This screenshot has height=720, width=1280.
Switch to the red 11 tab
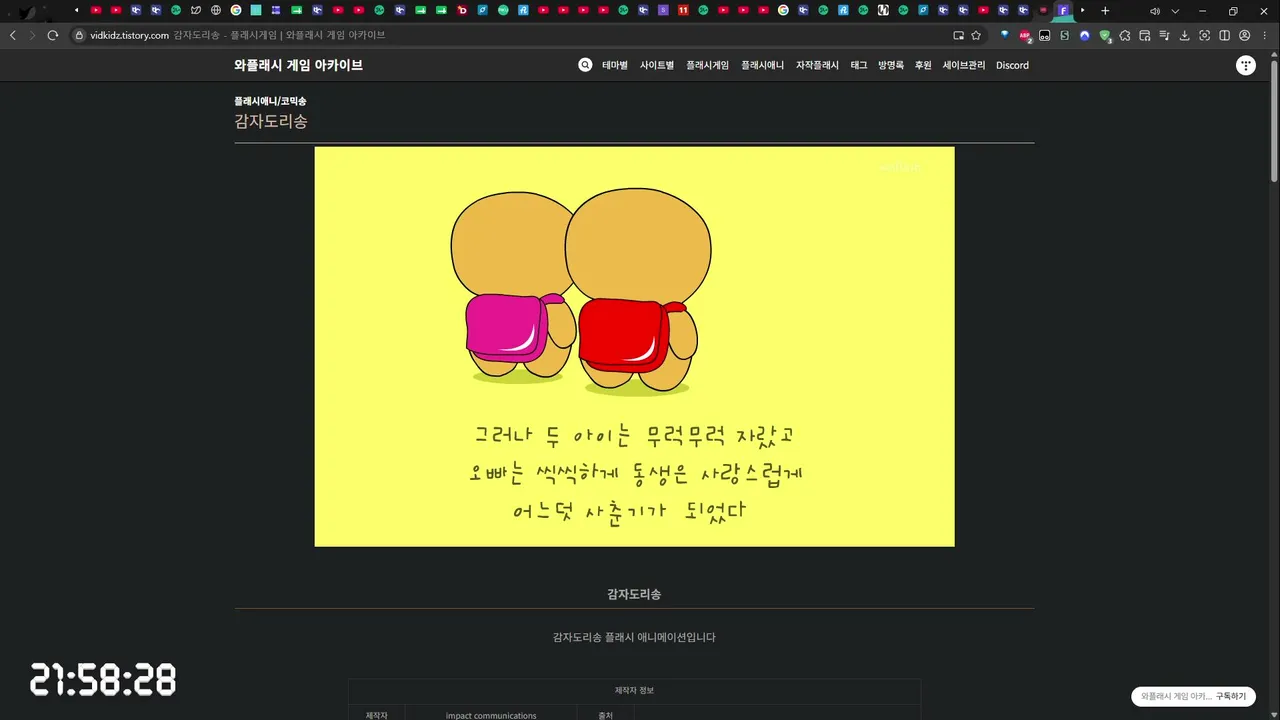click(683, 10)
